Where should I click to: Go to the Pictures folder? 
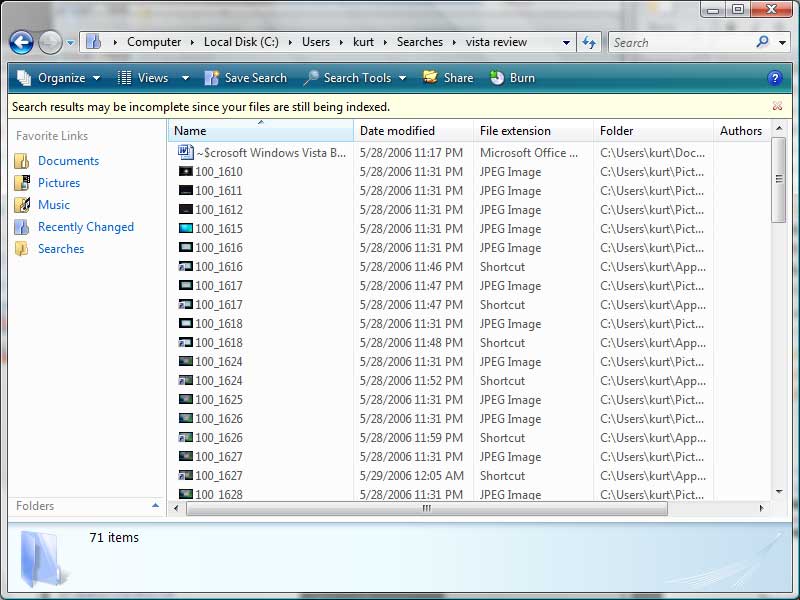tap(62, 182)
